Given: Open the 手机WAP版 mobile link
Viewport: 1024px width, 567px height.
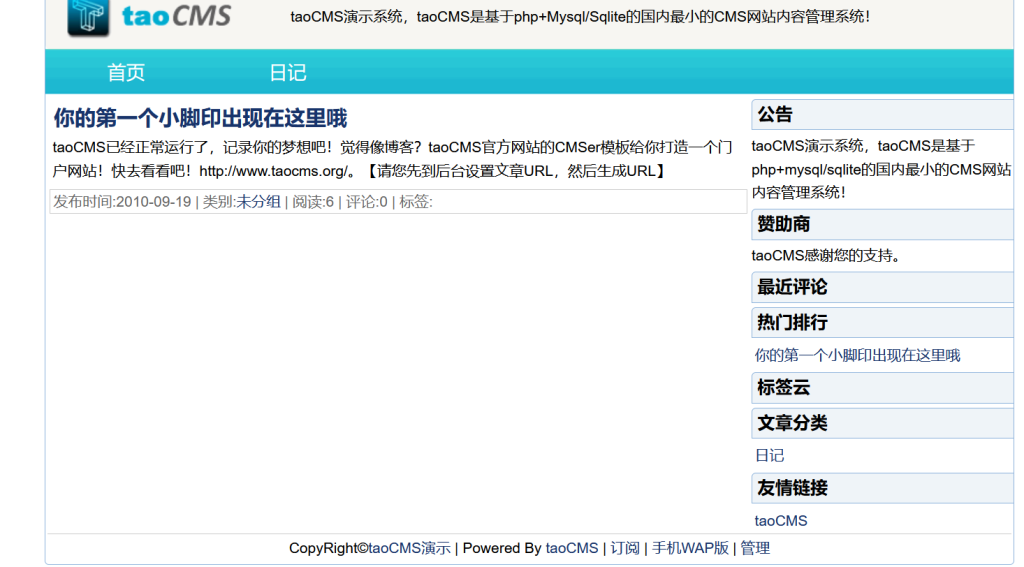Looking at the screenshot, I should (690, 548).
